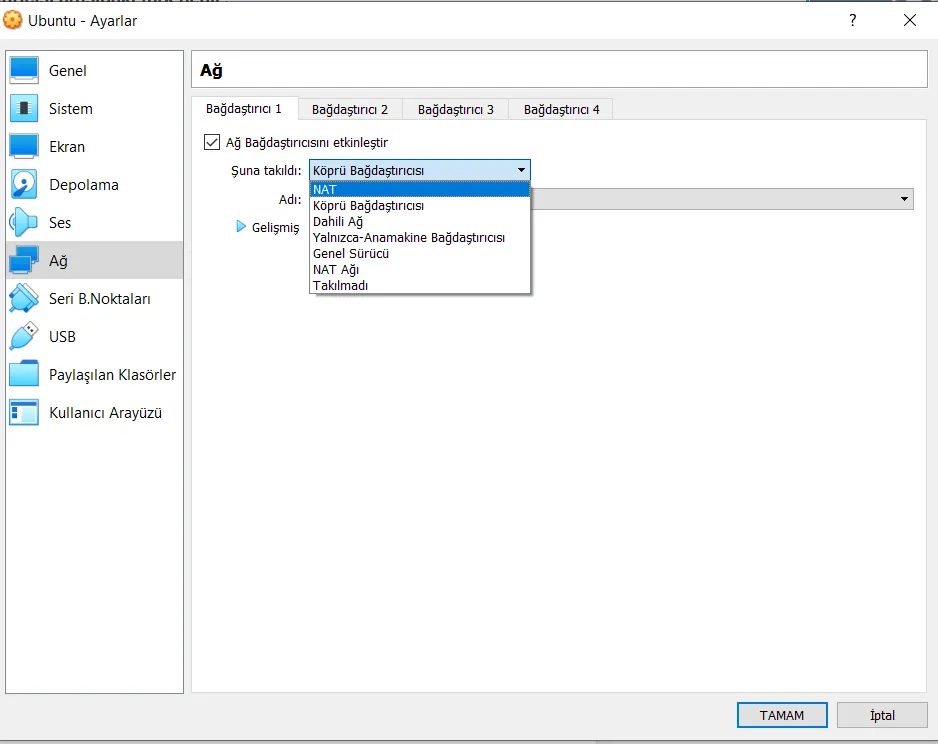Click the Depolama category label
This screenshot has height=744, width=938.
(x=84, y=185)
